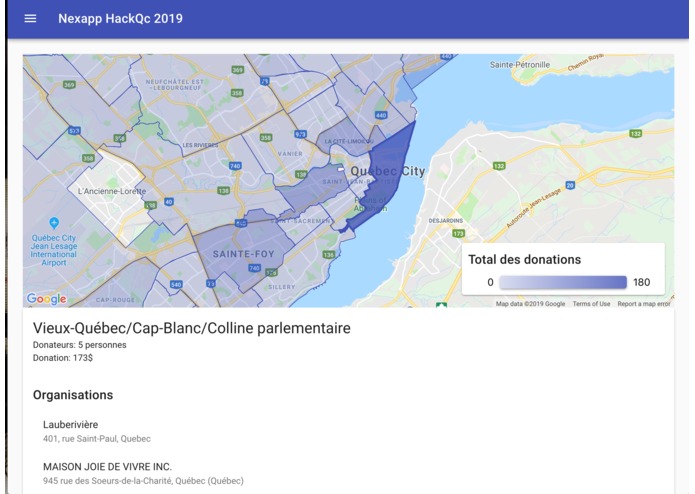Click the donation gradient legend bar
Image resolution: width=695 pixels, height=494 pixels.
coord(563,282)
